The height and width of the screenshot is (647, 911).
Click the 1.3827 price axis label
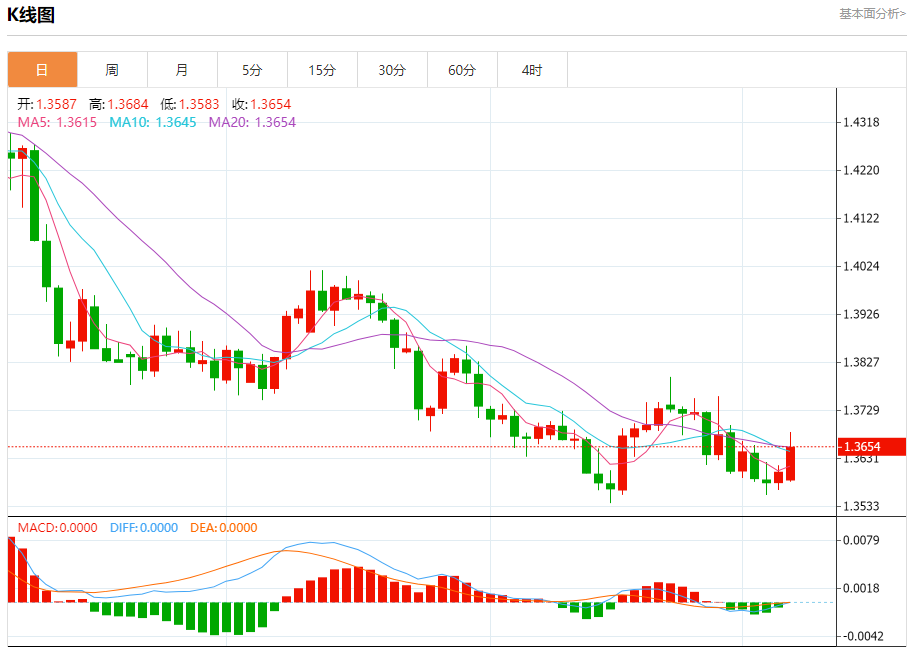[861, 362]
